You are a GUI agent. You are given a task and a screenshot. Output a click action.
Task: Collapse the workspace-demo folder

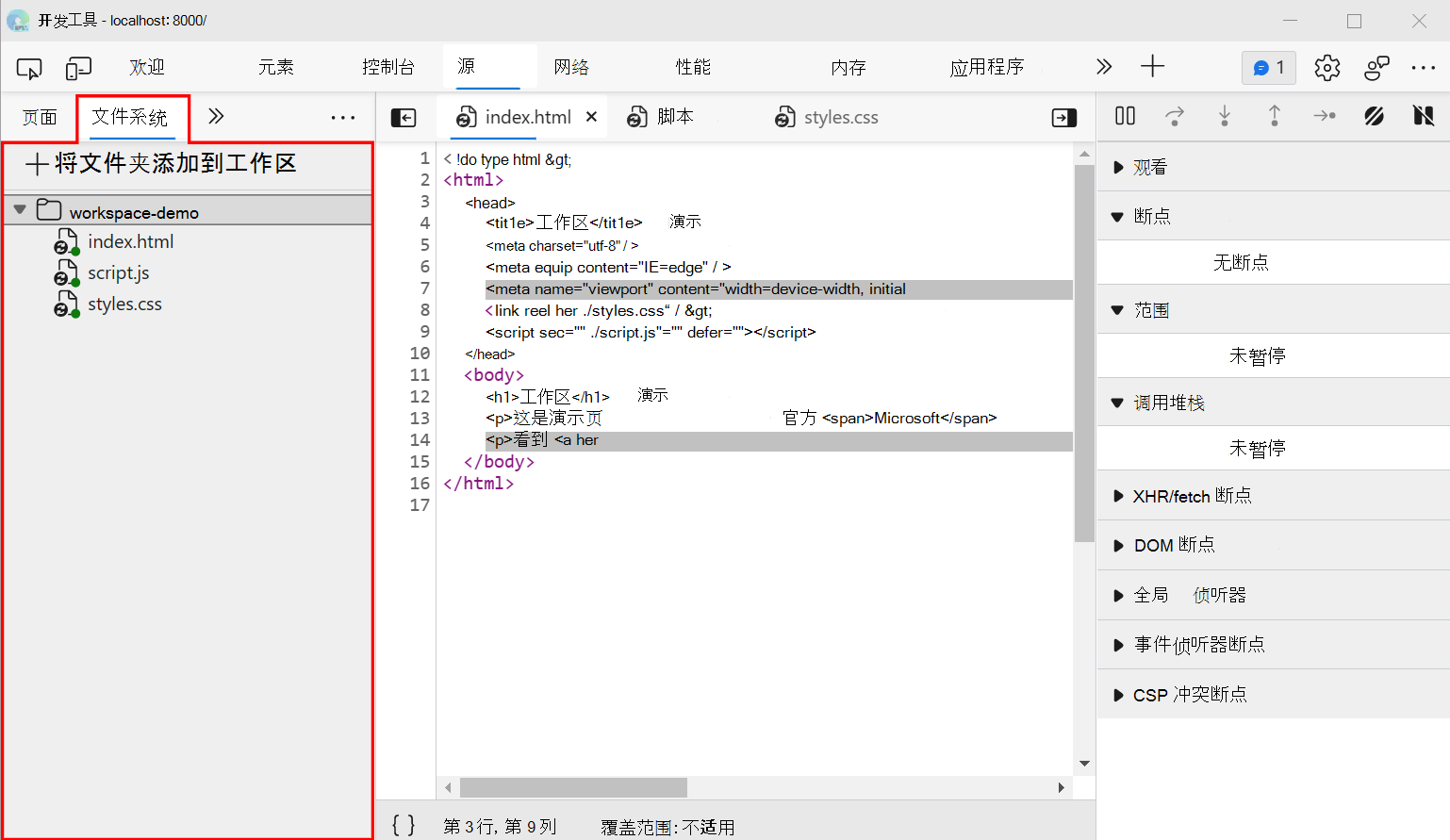tap(20, 210)
